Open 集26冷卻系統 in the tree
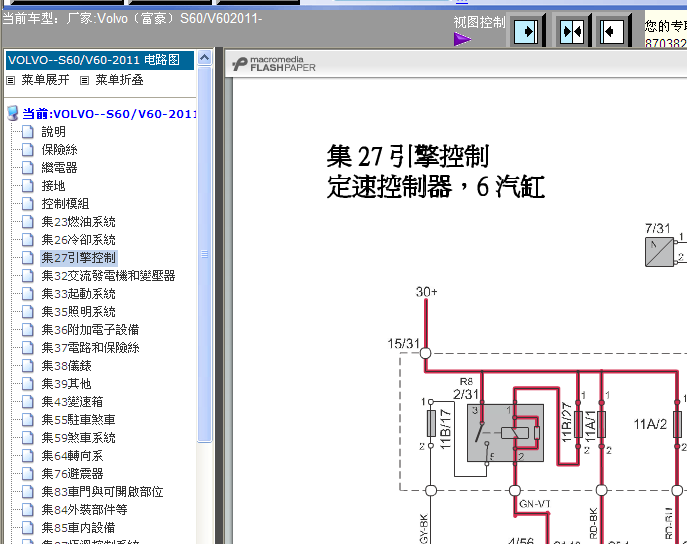Viewport: 687px width, 544px height. (x=78, y=240)
